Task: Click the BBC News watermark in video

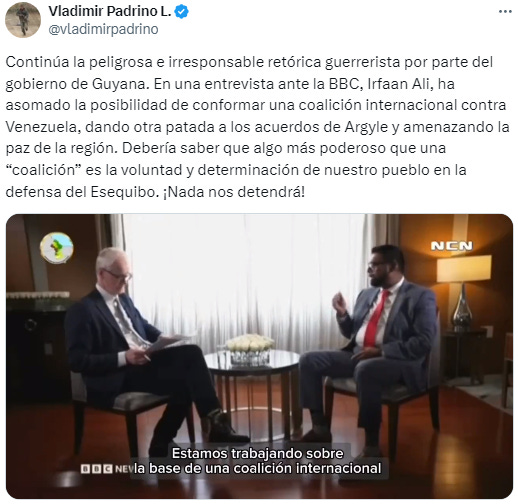Action: (107, 469)
